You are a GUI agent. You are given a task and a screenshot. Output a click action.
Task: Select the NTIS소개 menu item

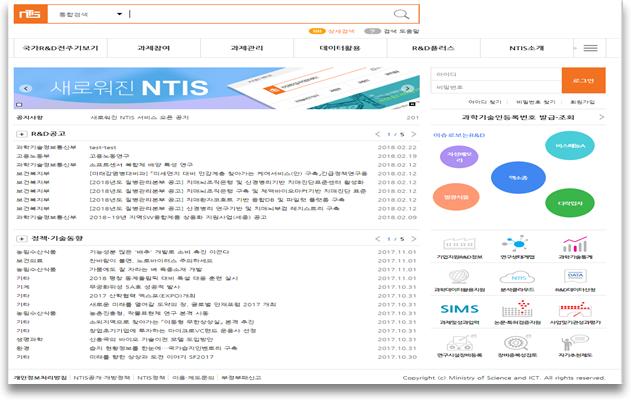[x=527, y=48]
